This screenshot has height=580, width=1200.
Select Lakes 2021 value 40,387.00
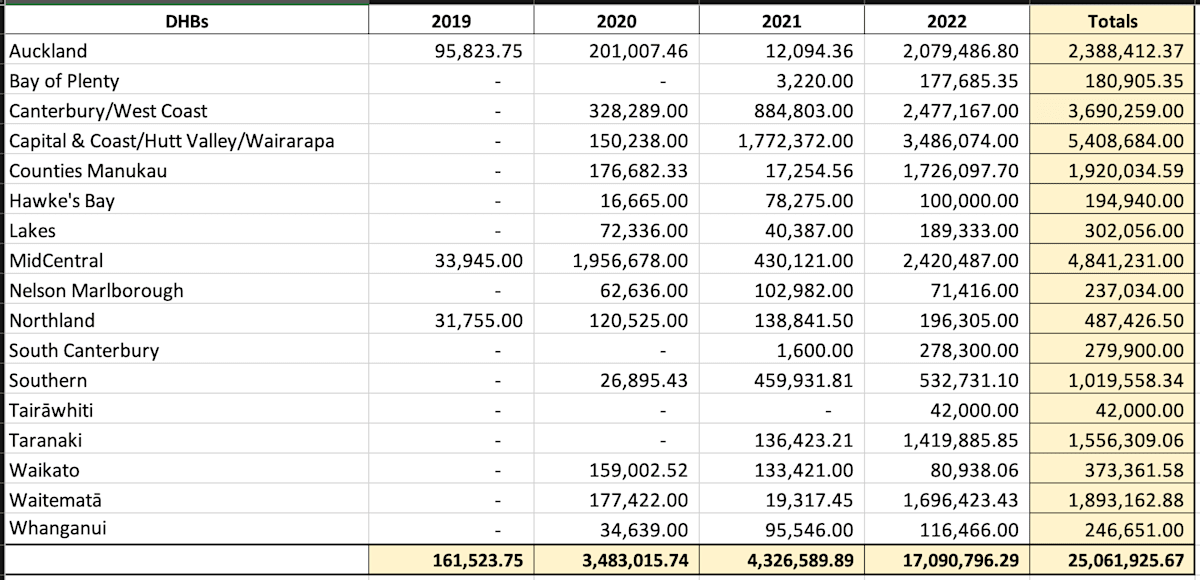click(810, 231)
